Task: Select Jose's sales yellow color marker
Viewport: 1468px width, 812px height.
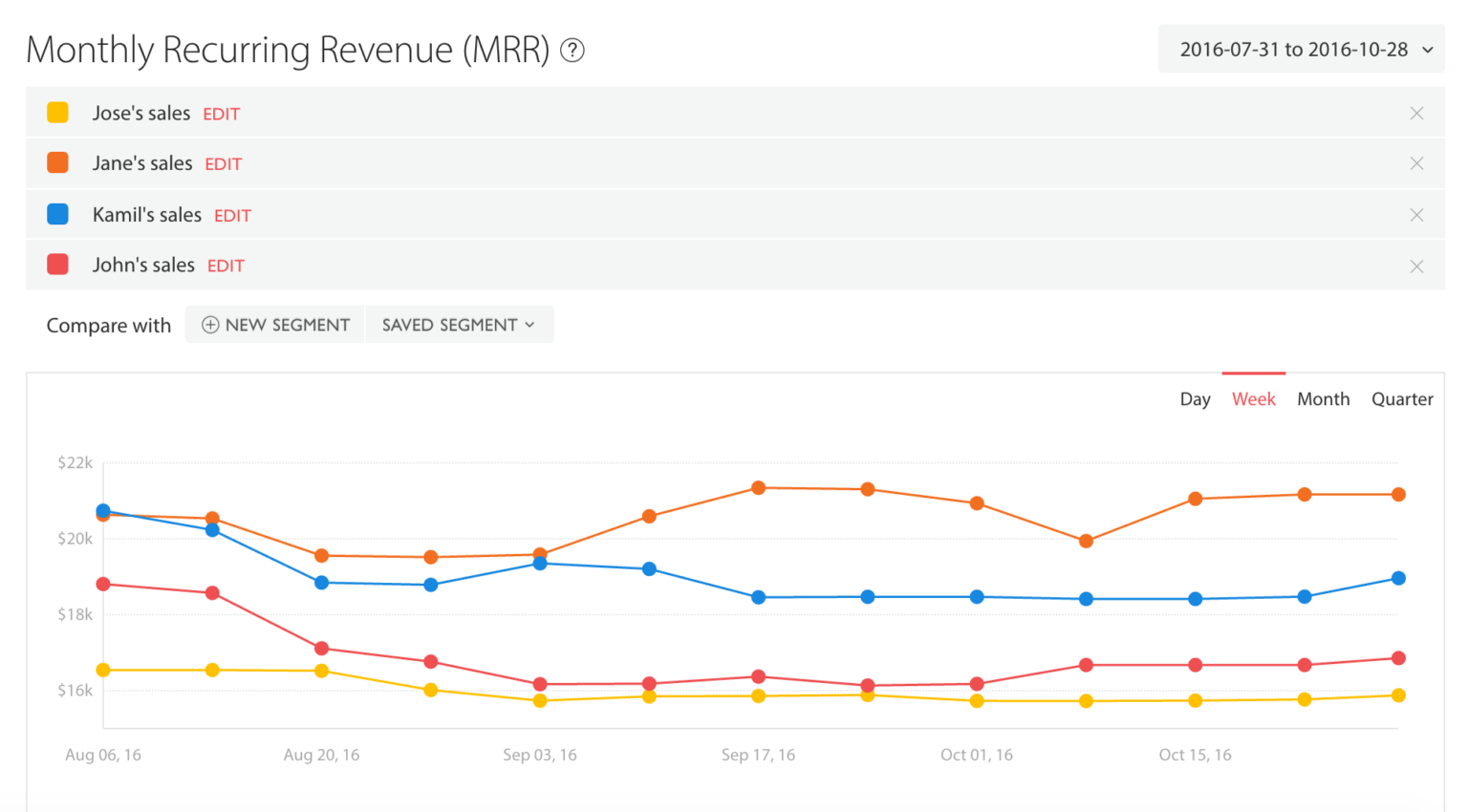Action: point(57,112)
